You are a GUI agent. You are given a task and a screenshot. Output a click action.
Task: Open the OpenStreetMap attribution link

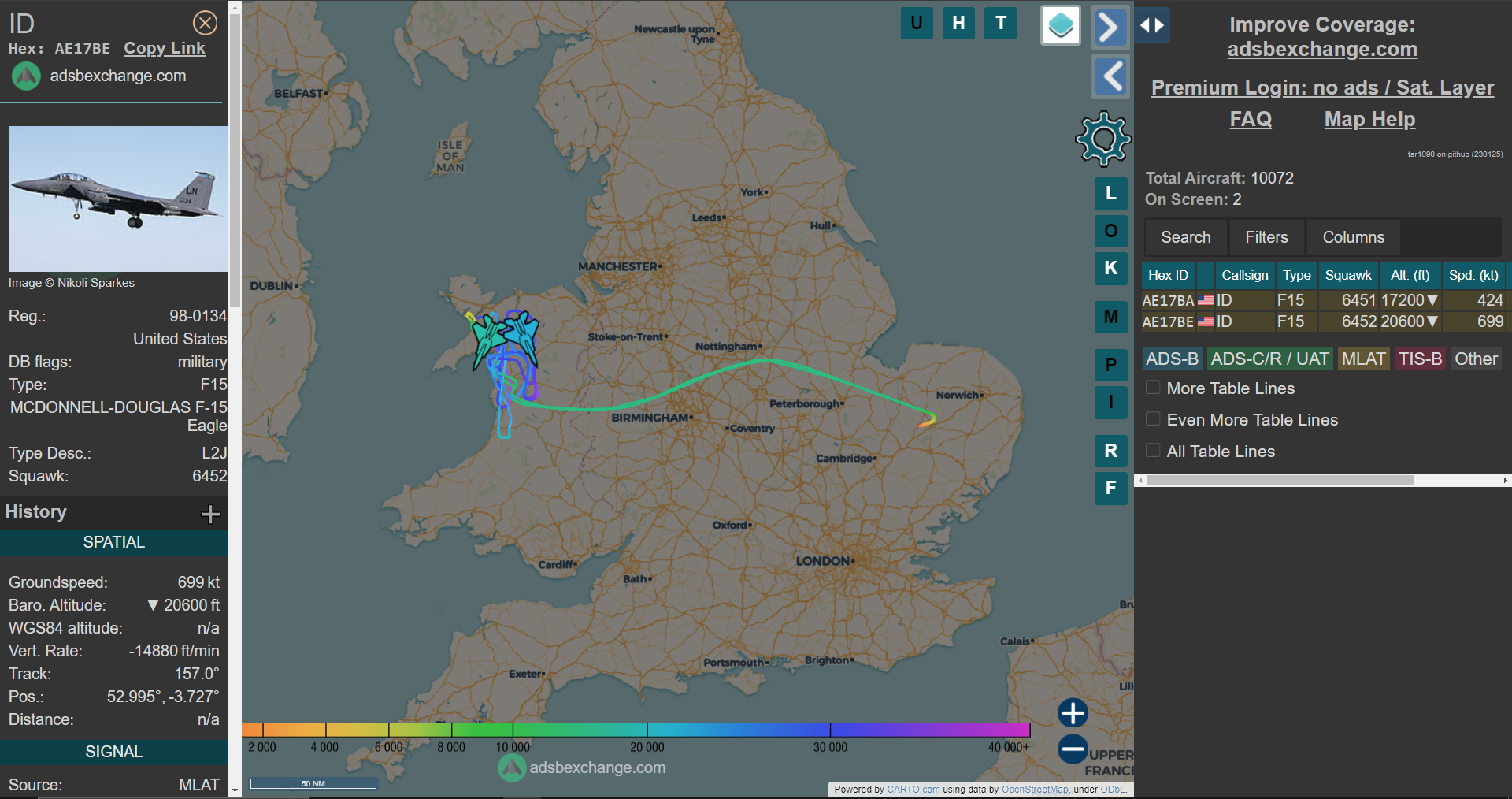tap(1035, 789)
